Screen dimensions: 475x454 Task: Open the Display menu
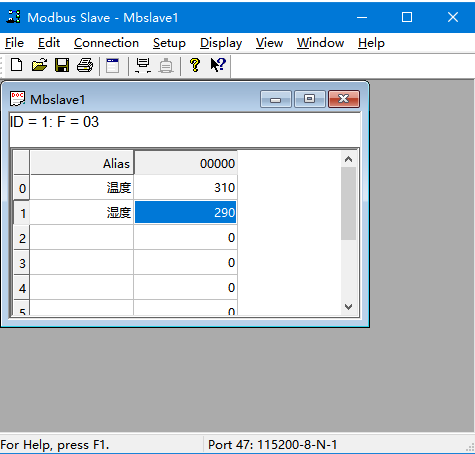(221, 43)
